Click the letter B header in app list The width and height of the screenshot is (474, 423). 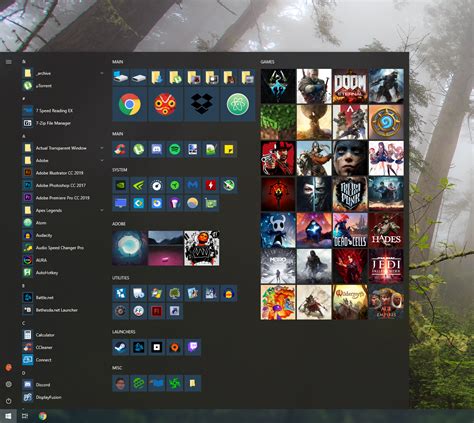[x=23, y=286]
